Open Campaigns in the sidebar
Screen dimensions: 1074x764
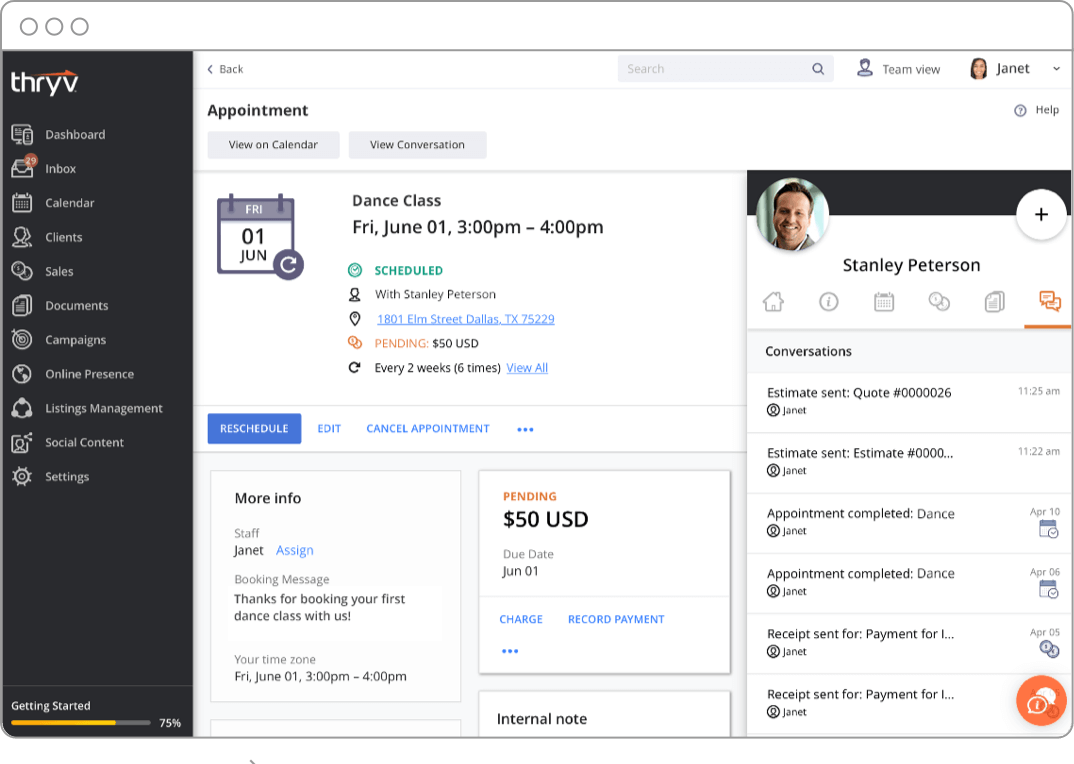point(75,340)
